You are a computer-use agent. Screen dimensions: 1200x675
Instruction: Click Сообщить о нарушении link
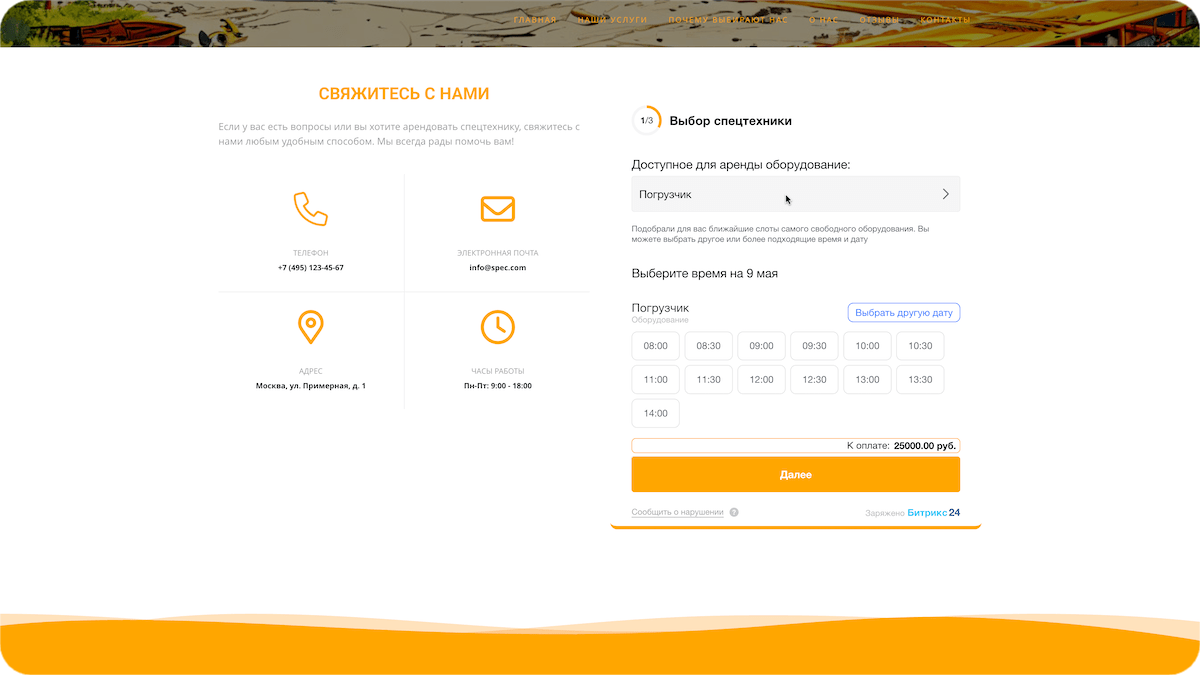[x=677, y=513]
